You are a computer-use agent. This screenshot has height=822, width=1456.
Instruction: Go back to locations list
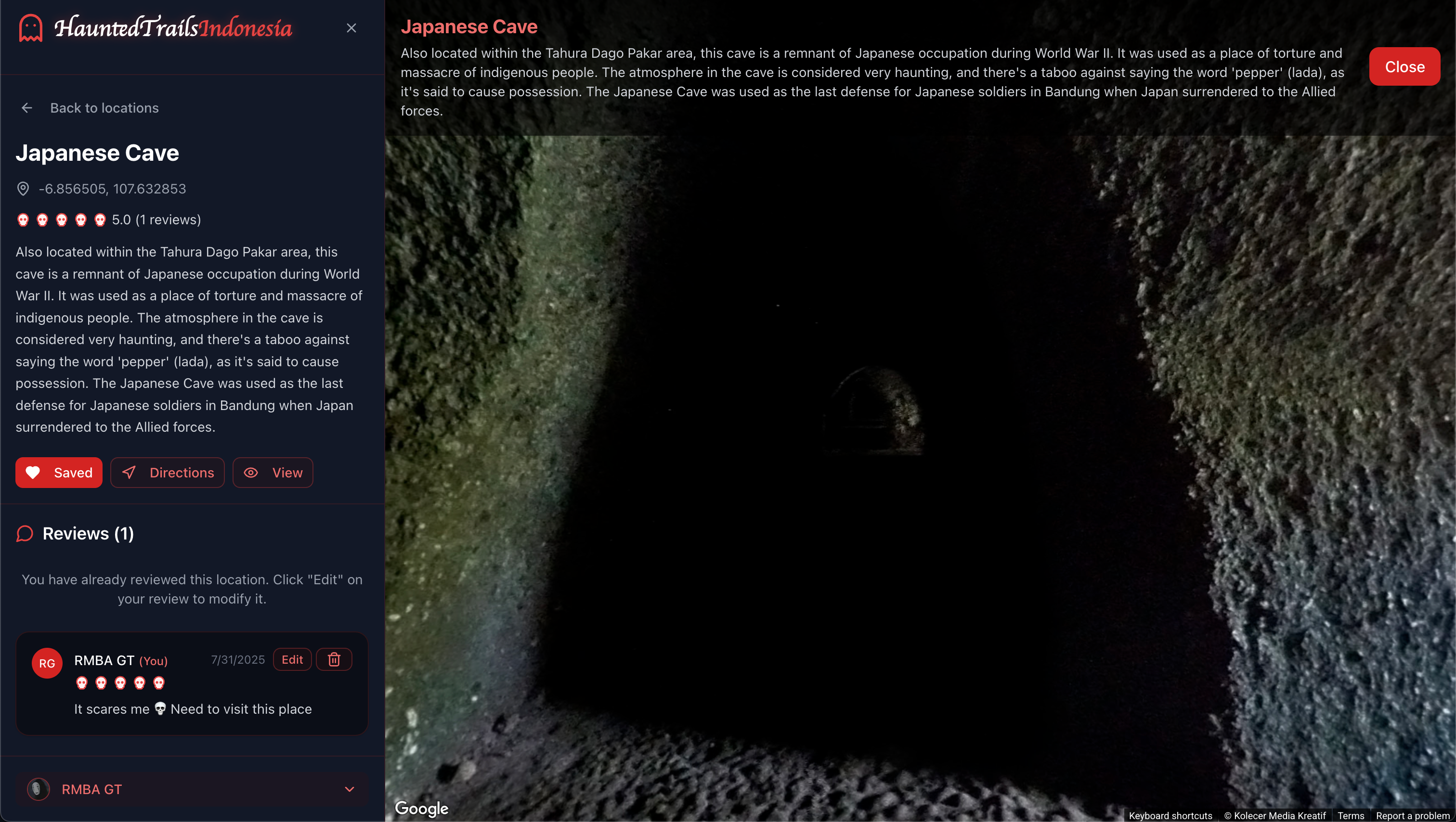pos(104,108)
